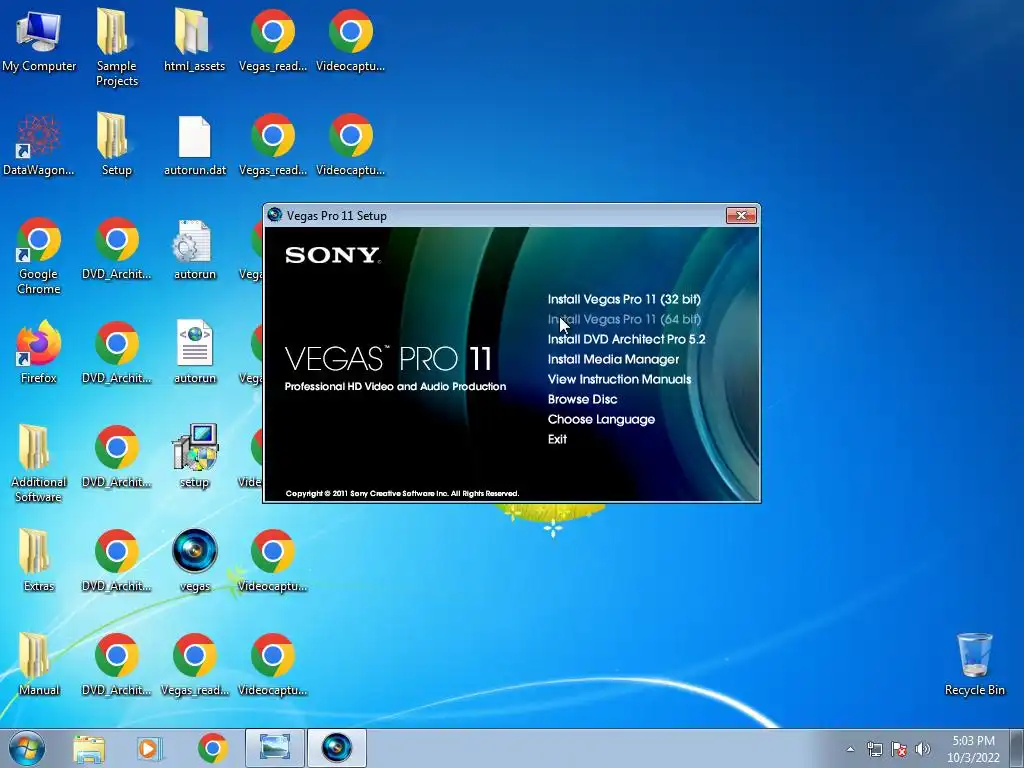Viewport: 1024px width, 768px height.
Task: Select the Manual folder
Action: click(x=39, y=664)
